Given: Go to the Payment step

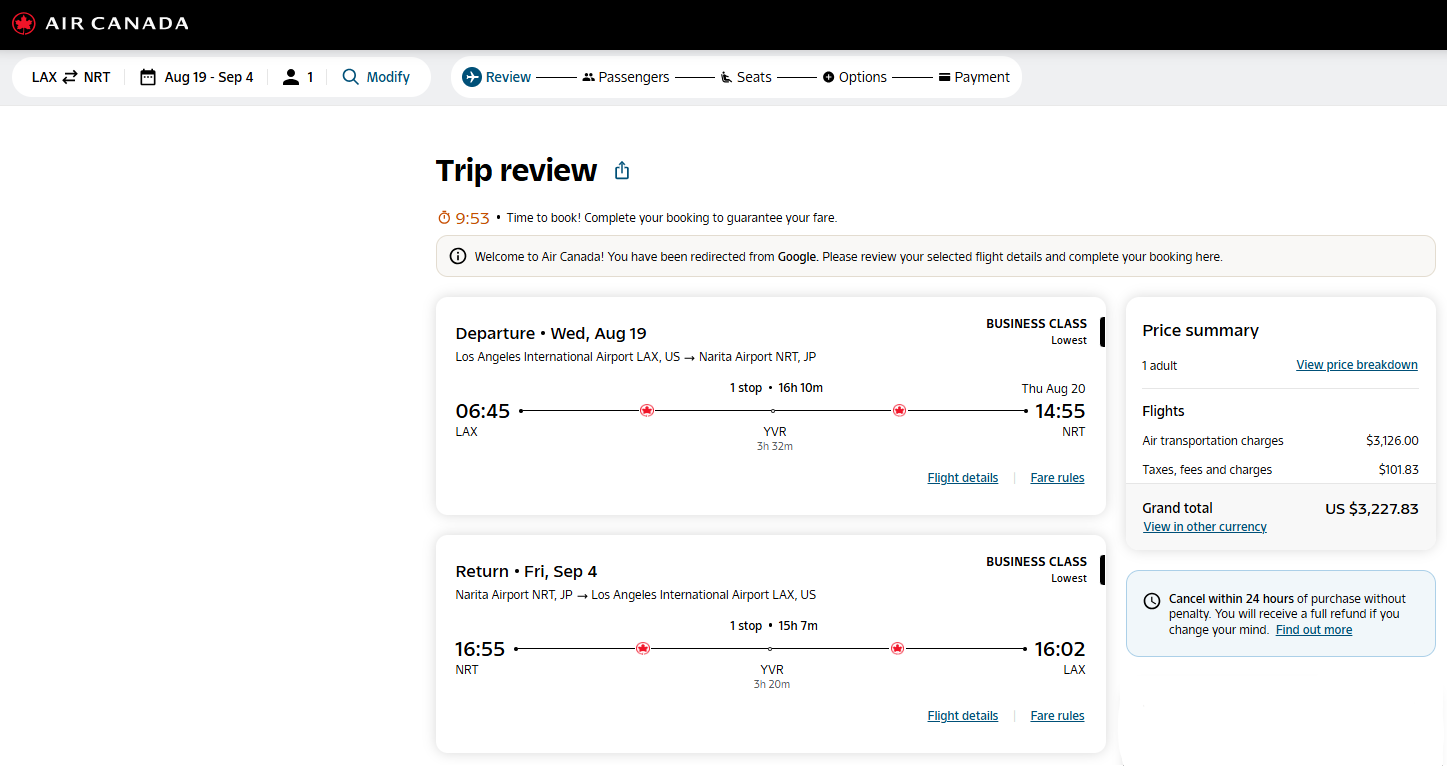Looking at the screenshot, I should pyautogui.click(x=974, y=77).
